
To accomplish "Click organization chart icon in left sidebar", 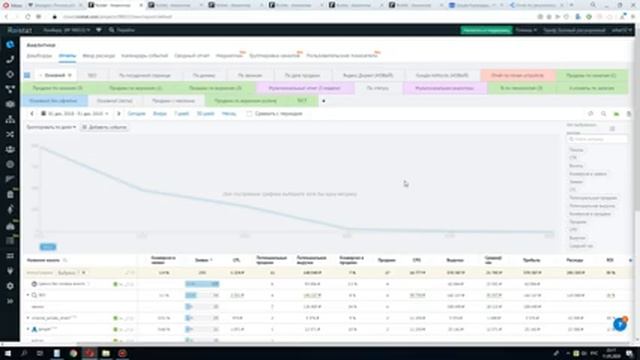I will tap(10, 119).
